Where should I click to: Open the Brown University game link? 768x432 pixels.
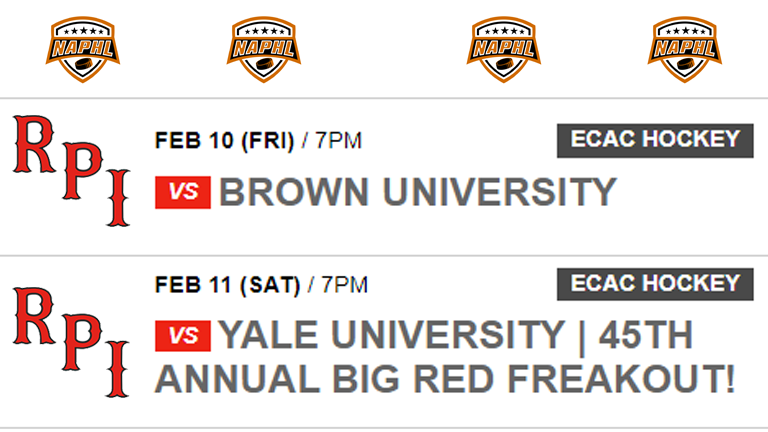[417, 191]
